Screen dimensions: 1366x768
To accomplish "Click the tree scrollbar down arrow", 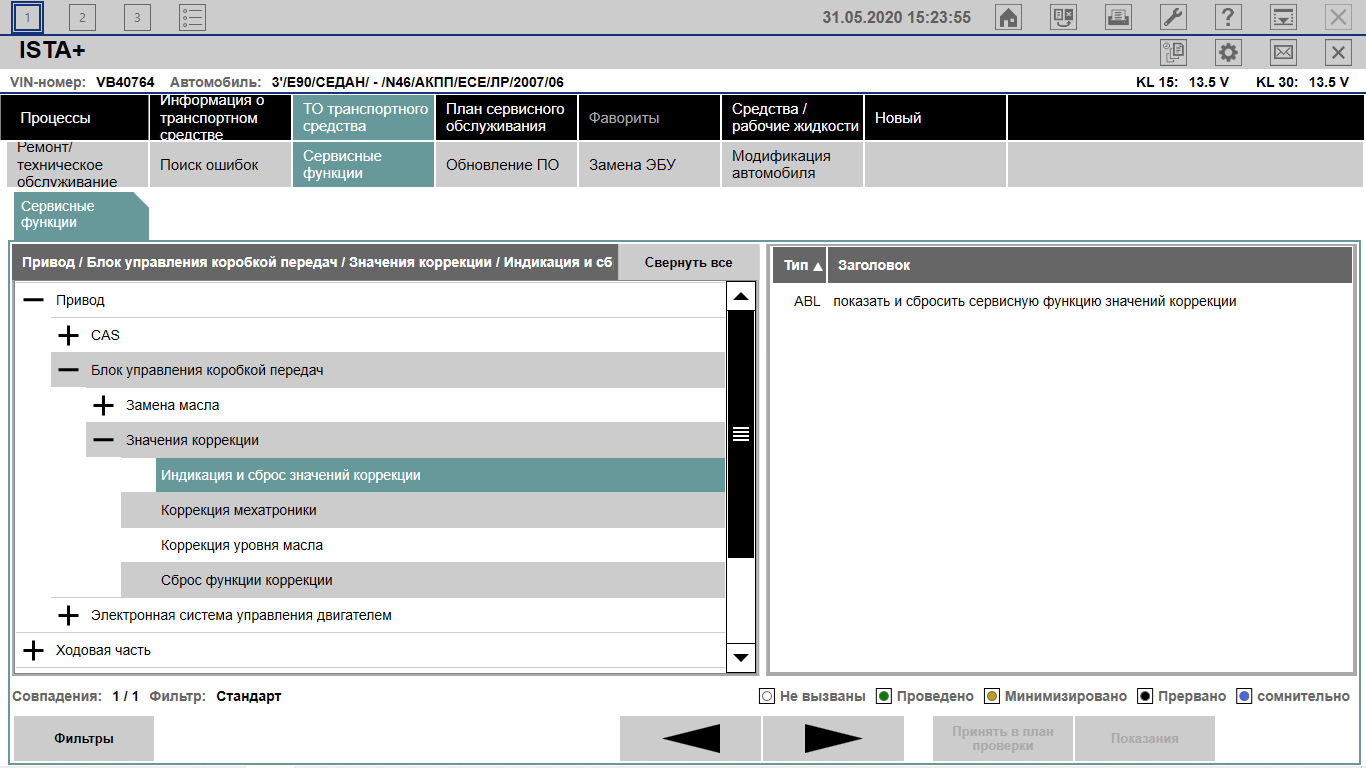I will [x=741, y=657].
